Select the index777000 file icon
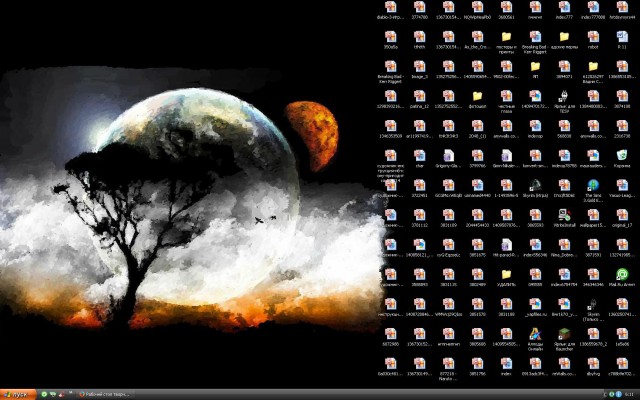The height and width of the screenshot is (400, 640). [x=593, y=7]
